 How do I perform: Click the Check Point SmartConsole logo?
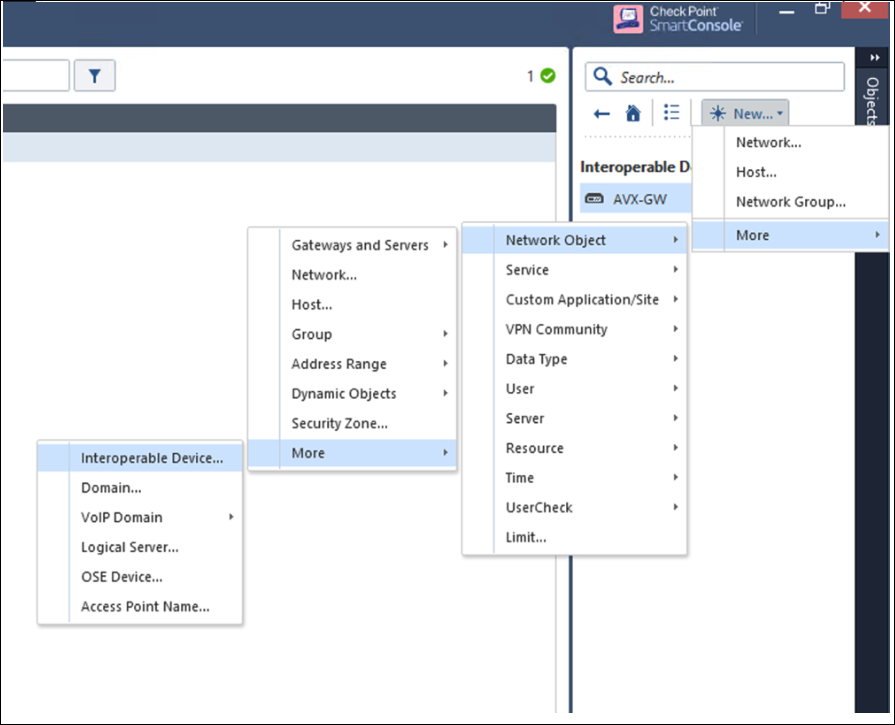681,19
